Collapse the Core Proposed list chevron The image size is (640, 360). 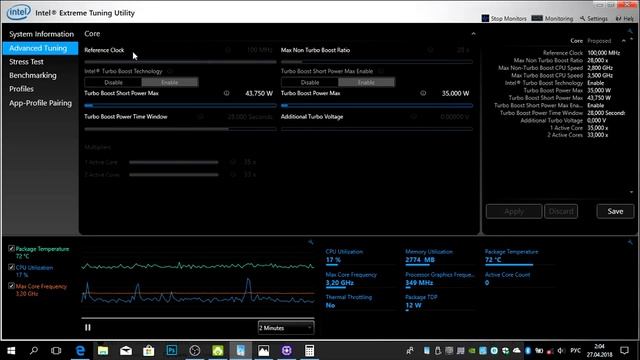pyautogui.click(x=624, y=41)
